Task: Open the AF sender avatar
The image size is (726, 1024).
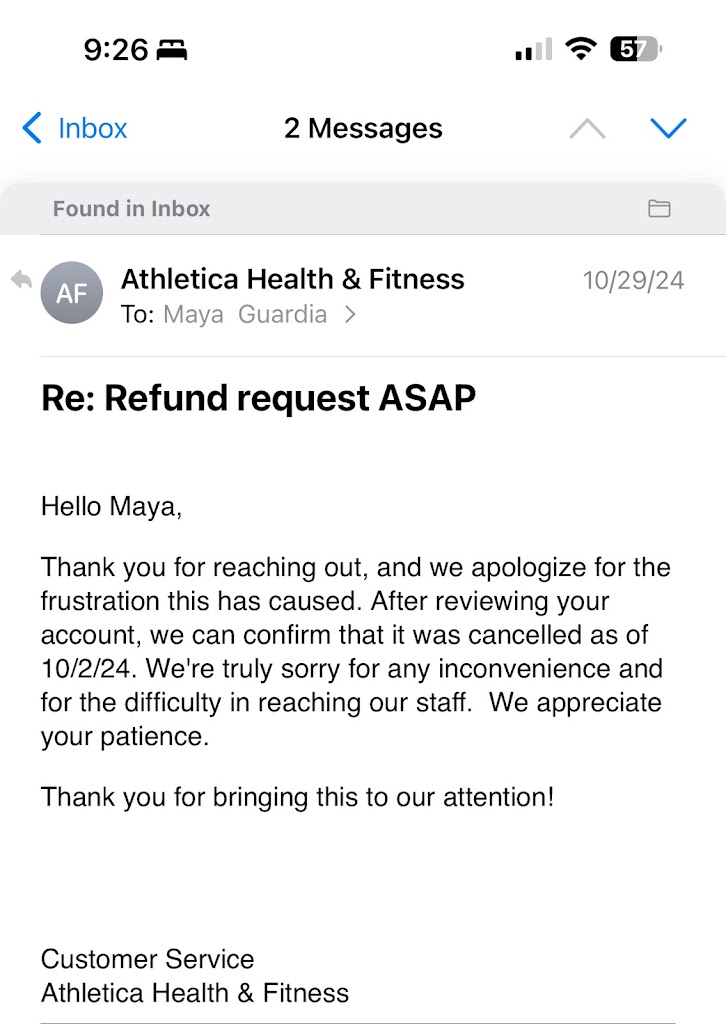Action: pos(71,293)
